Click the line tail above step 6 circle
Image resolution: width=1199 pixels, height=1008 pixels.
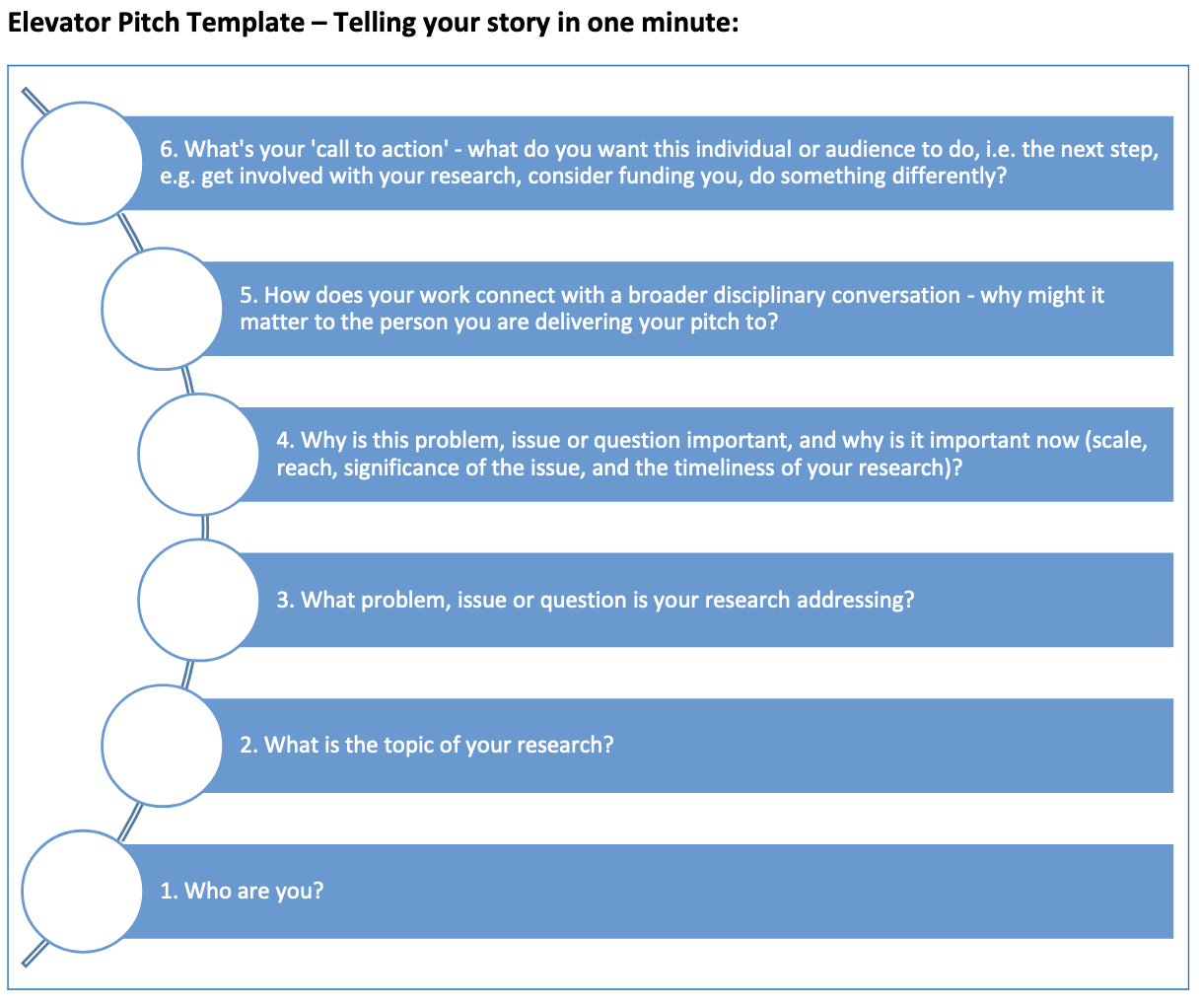pos(35,102)
